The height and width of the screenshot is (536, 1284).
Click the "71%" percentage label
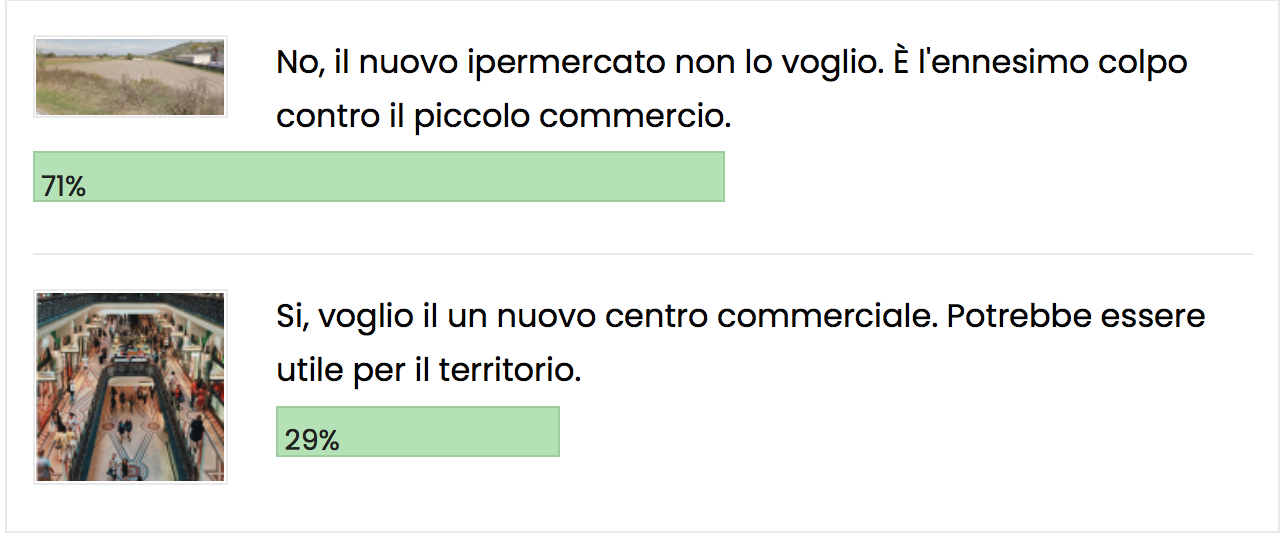coord(64,186)
